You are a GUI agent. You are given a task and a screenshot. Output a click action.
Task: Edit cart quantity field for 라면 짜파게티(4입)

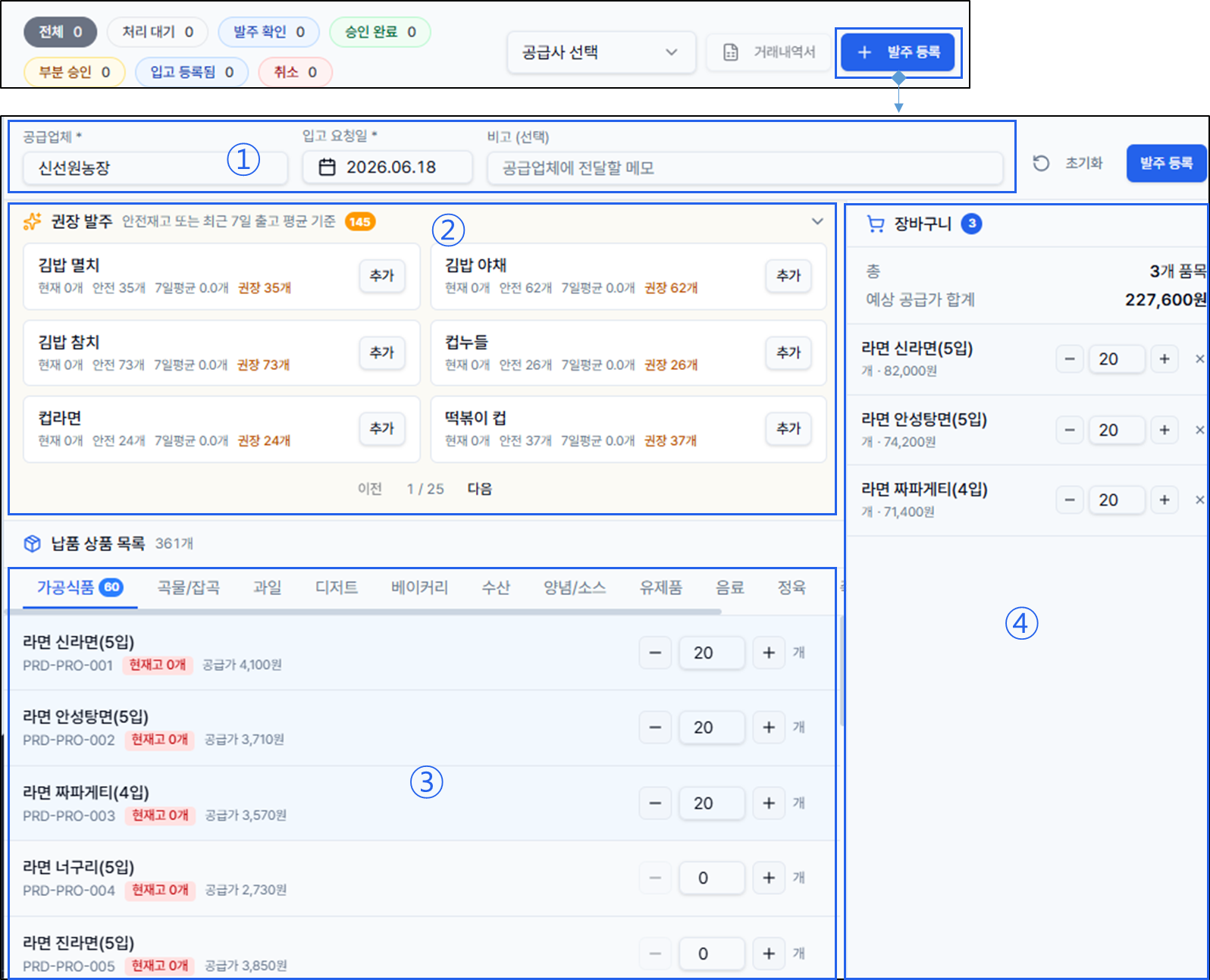pos(1117,499)
